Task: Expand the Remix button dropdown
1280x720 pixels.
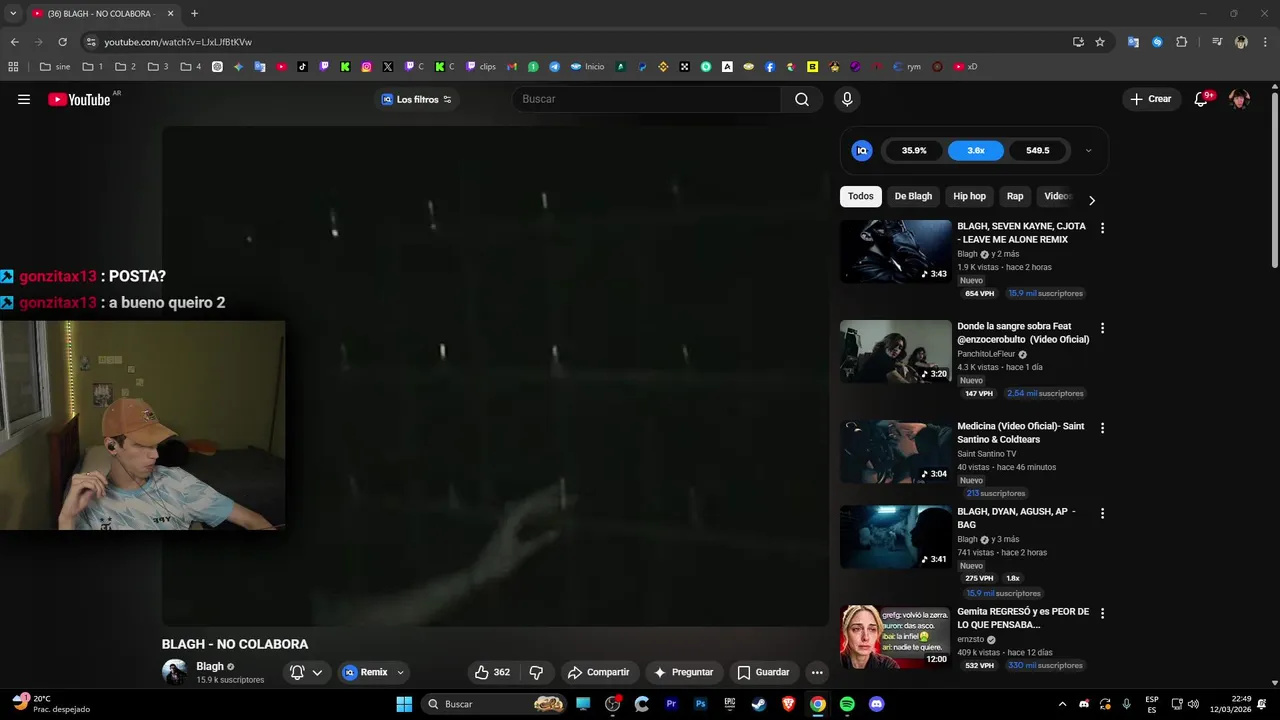Action: click(400, 672)
